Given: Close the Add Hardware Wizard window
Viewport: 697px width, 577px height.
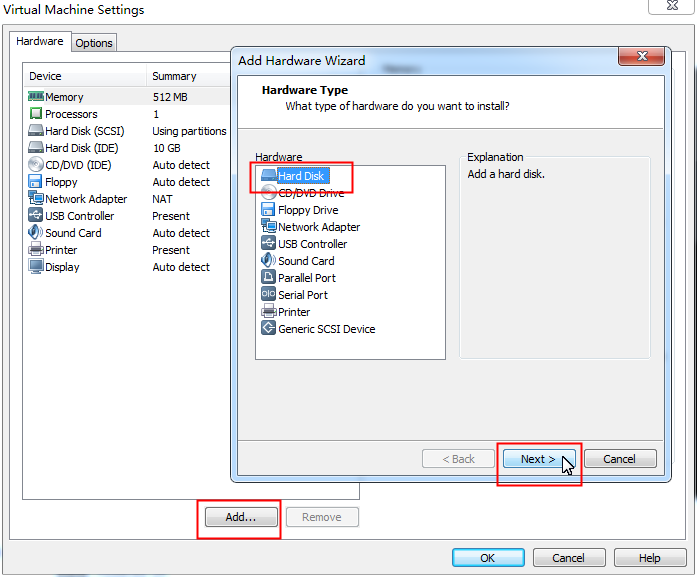Looking at the screenshot, I should pos(638,58).
